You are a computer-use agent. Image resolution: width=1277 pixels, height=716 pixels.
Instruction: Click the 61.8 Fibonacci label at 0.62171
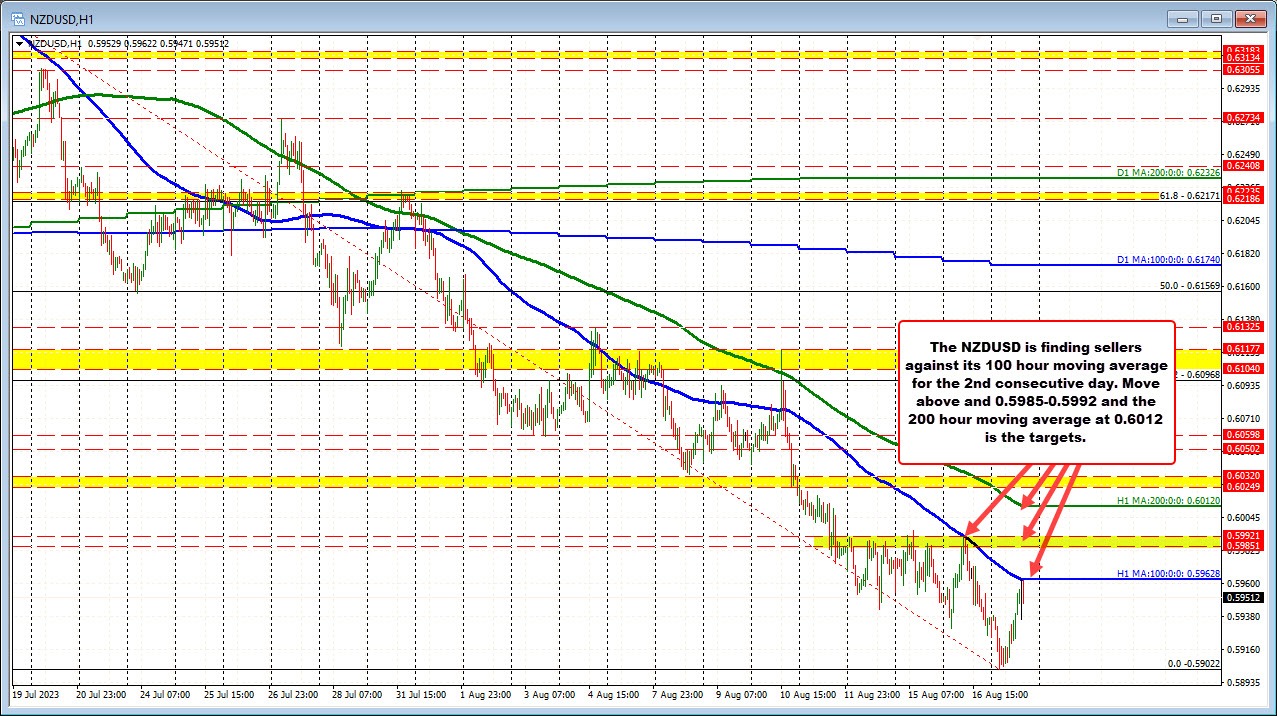coord(1190,197)
